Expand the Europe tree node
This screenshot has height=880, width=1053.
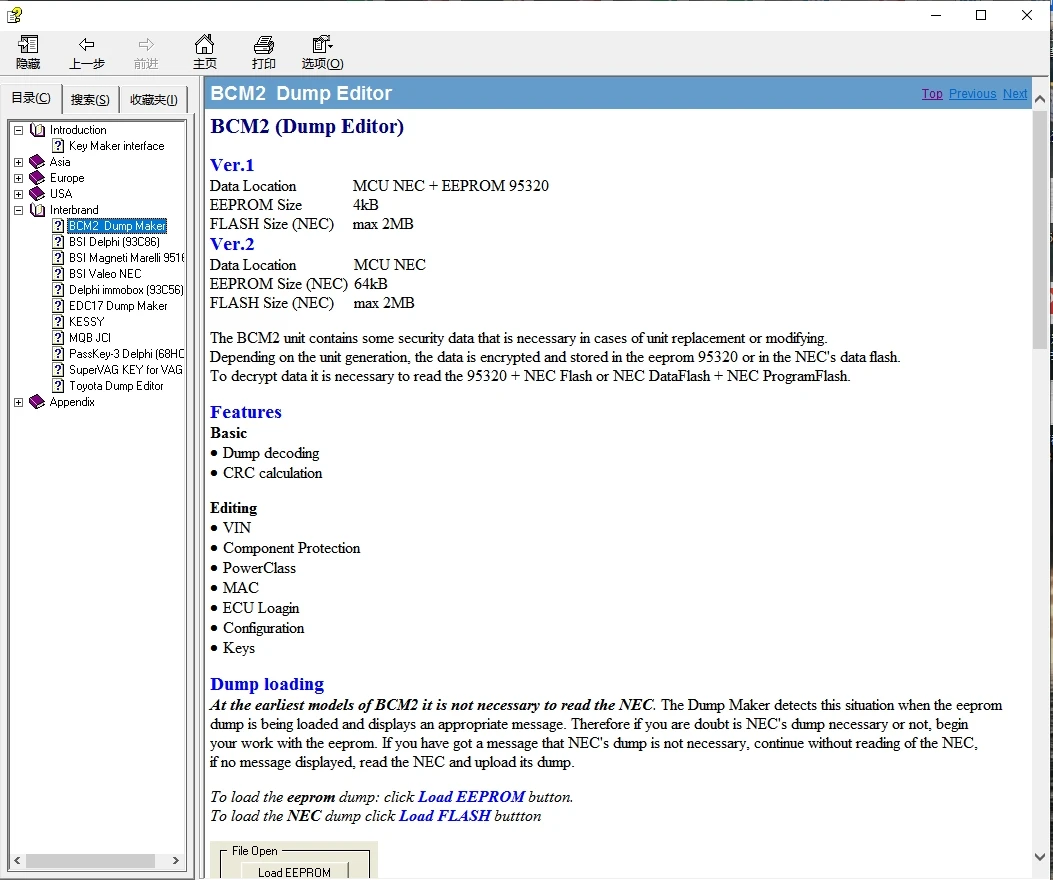[19, 178]
